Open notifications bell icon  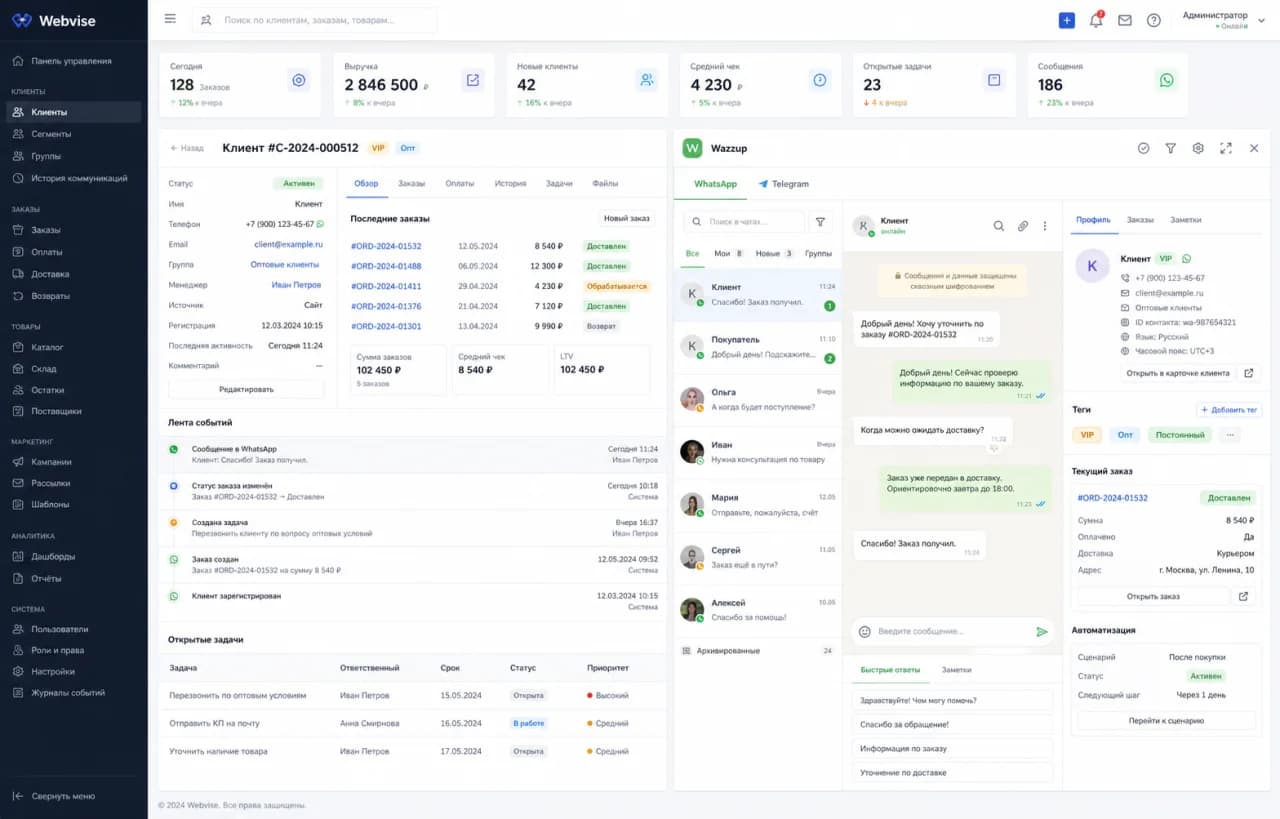click(x=1096, y=20)
